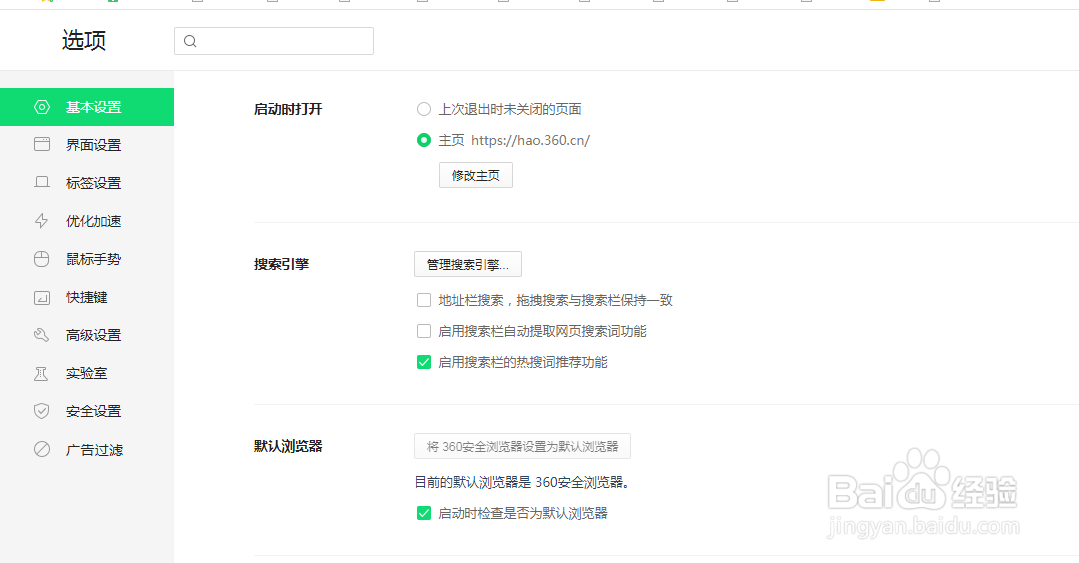Click the 广告过滤 block icon
This screenshot has width=1079, height=563.
point(42,449)
